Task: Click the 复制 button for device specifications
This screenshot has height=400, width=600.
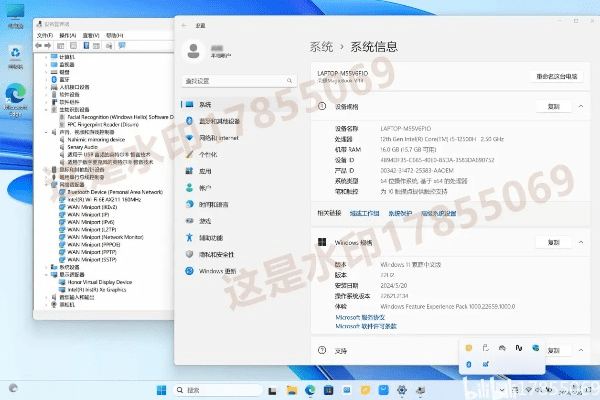Action: point(554,106)
